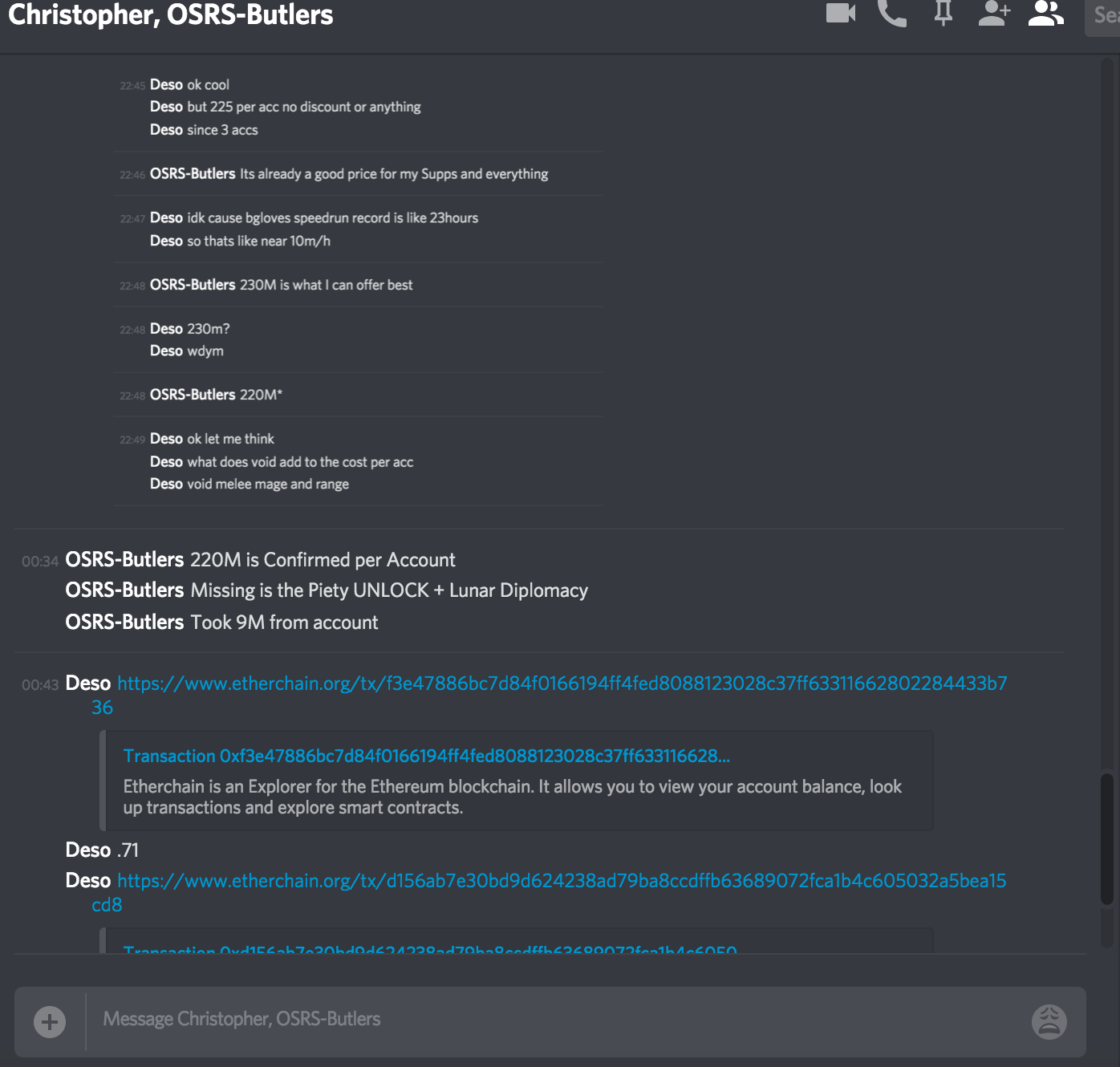Viewport: 1120px width, 1067px height.
Task: Click the "Took 9M from account" message
Action: click(284, 623)
